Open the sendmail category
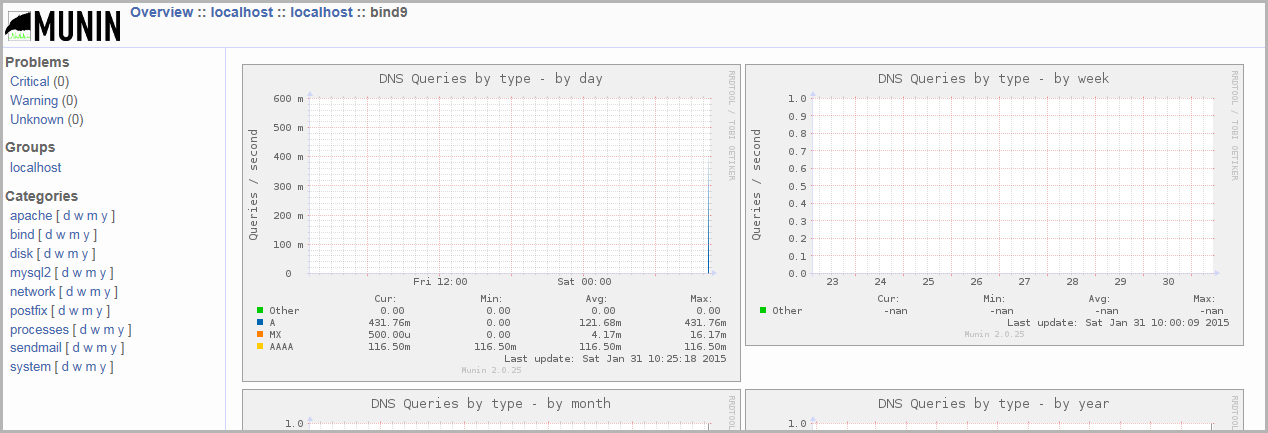 (36, 348)
